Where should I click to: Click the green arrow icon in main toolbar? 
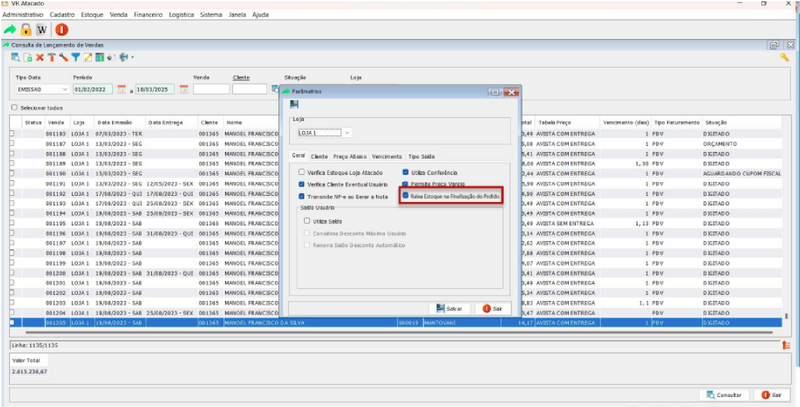click(10, 30)
